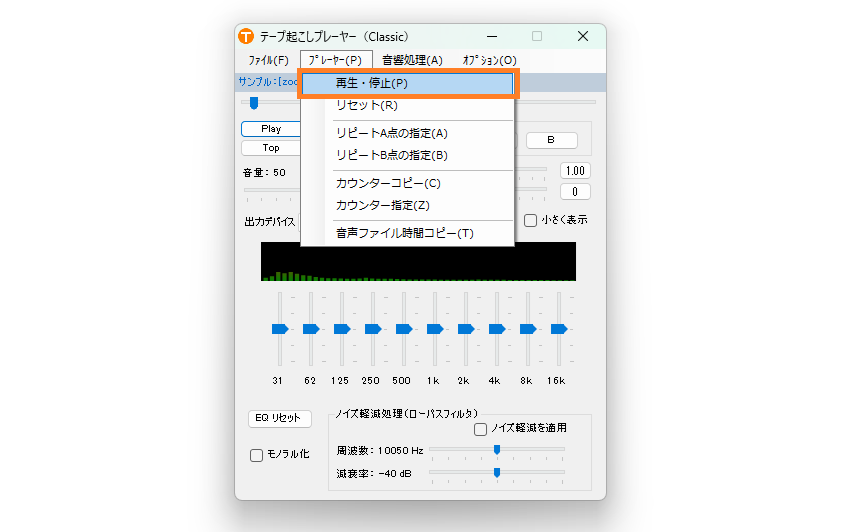864x532 pixels.
Task: Click the 1k equalizer band slider handle
Action: (x=435, y=328)
